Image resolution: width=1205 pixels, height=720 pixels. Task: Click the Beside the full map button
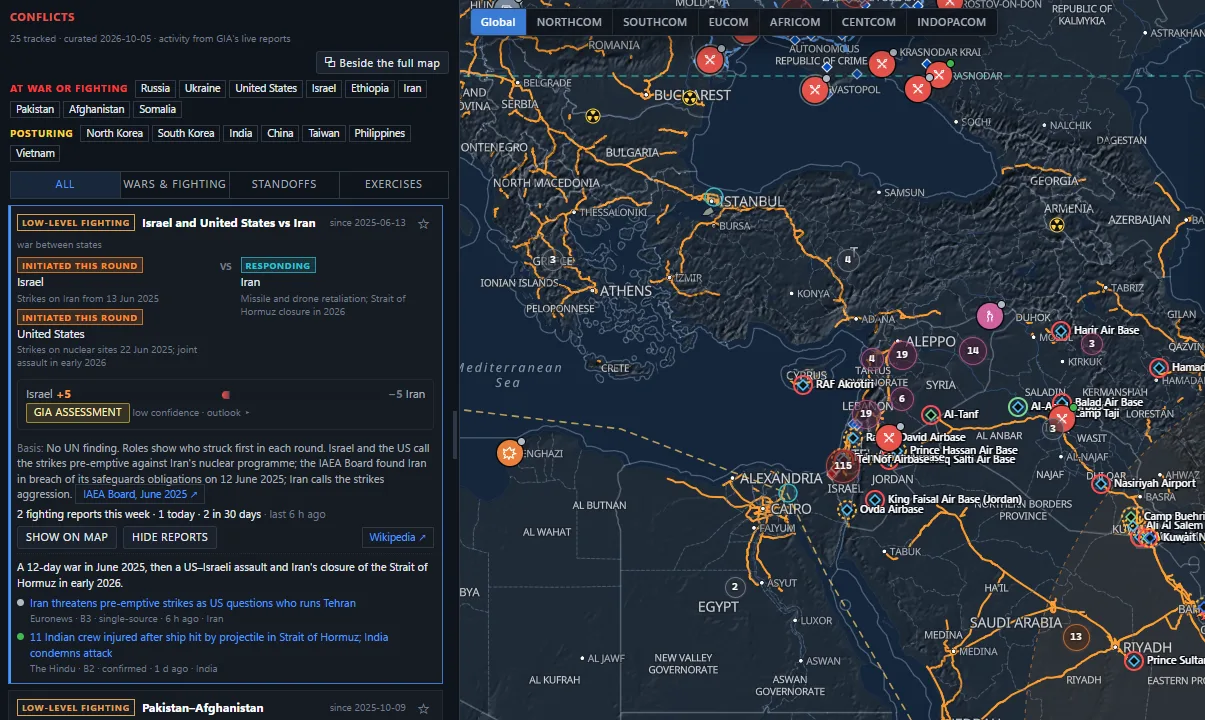click(382, 63)
